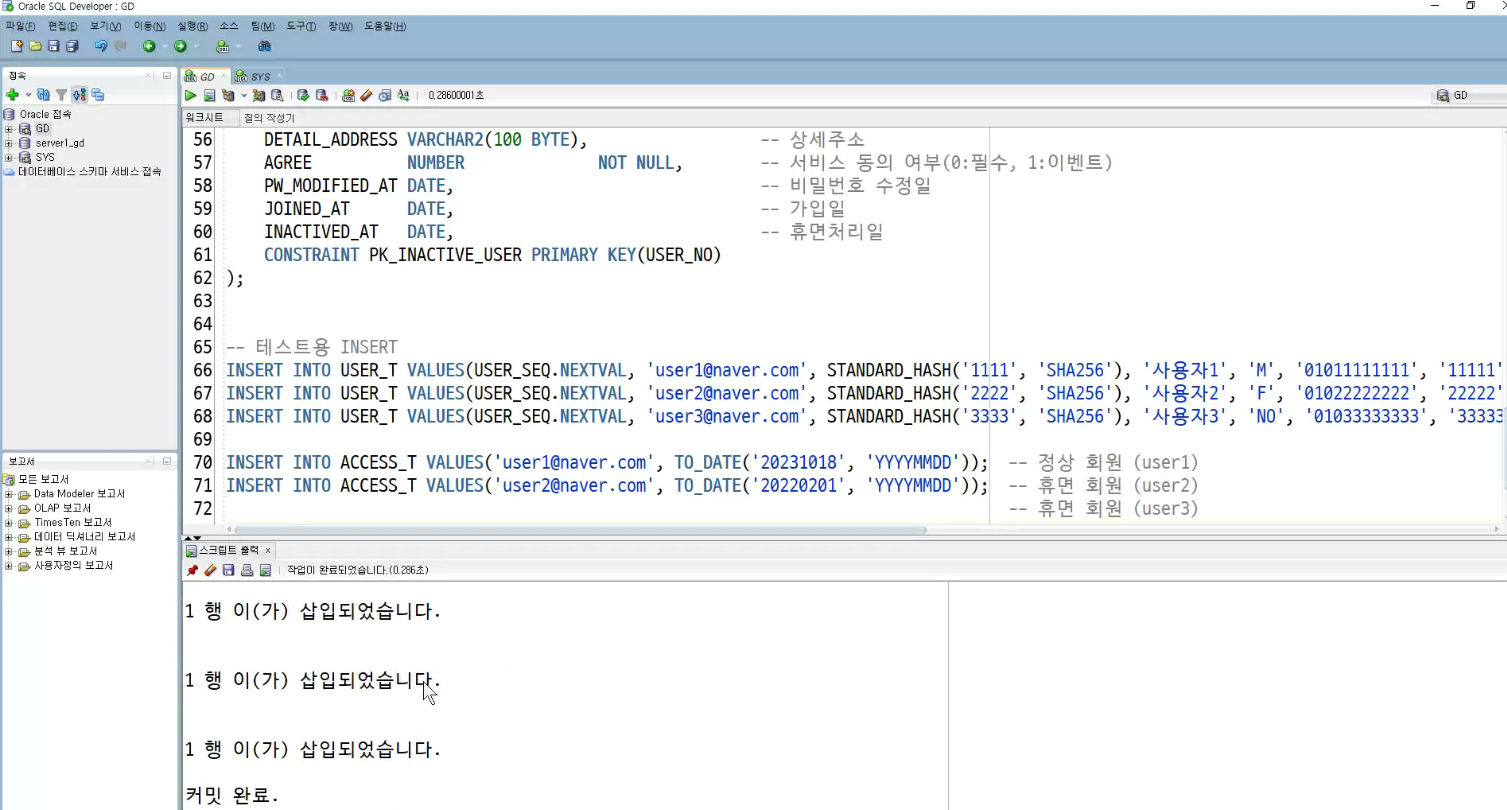This screenshot has height=810, width=1507.
Task: Open the Explain Plan dropdown arrow
Action: click(243, 95)
